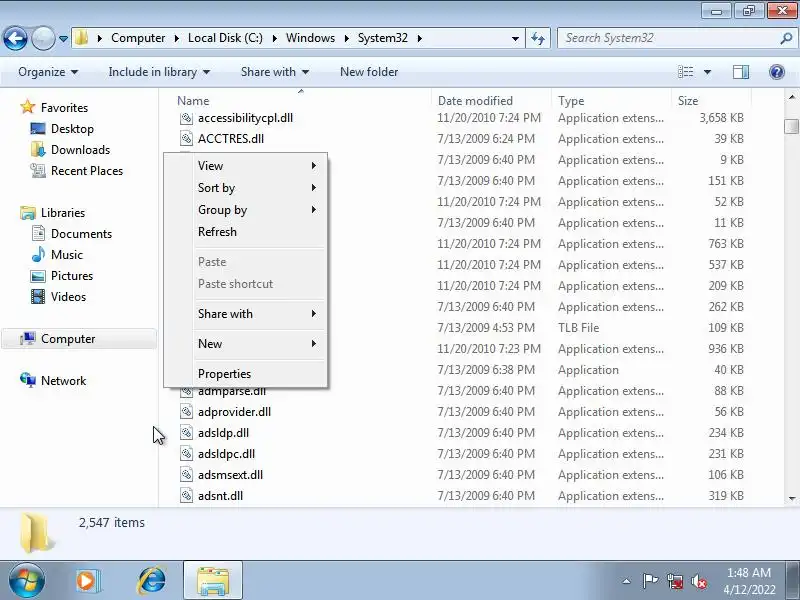The width and height of the screenshot is (800, 600).
Task: Select accessibilitycpl.dll file icon
Action: coord(187,118)
